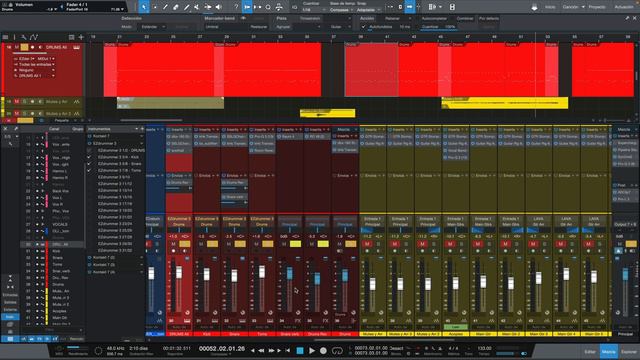Screen dimensions: 640x360
Task: Open the Compases timebase dropdown
Action: [x=342, y=10]
